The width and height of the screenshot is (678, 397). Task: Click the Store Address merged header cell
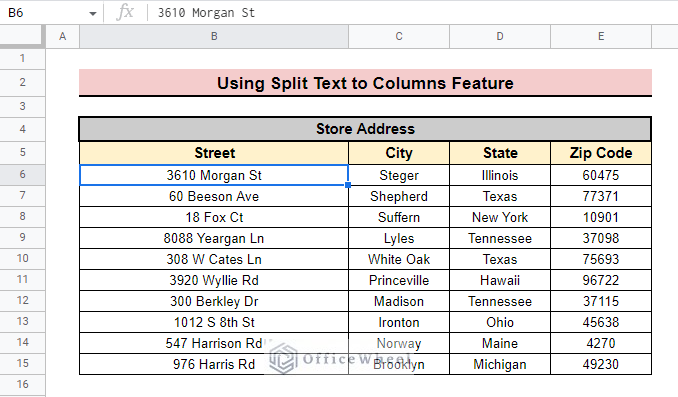[x=365, y=129]
